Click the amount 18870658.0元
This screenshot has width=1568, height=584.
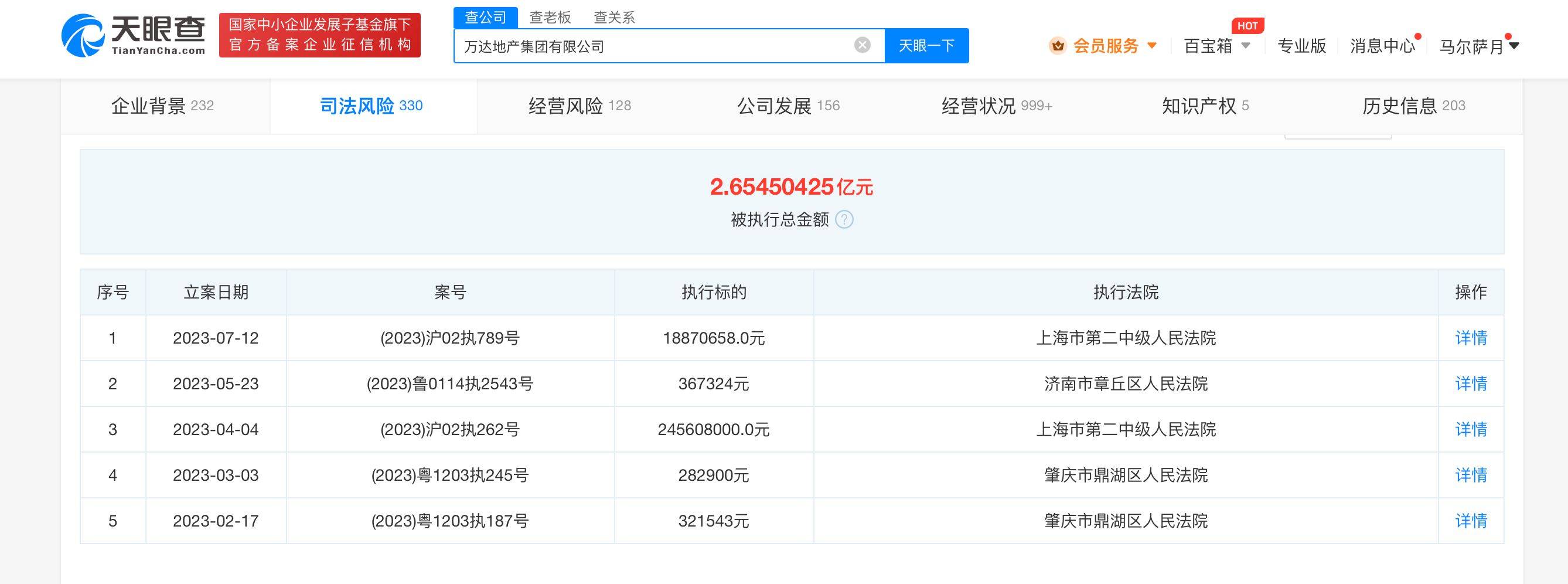point(713,338)
